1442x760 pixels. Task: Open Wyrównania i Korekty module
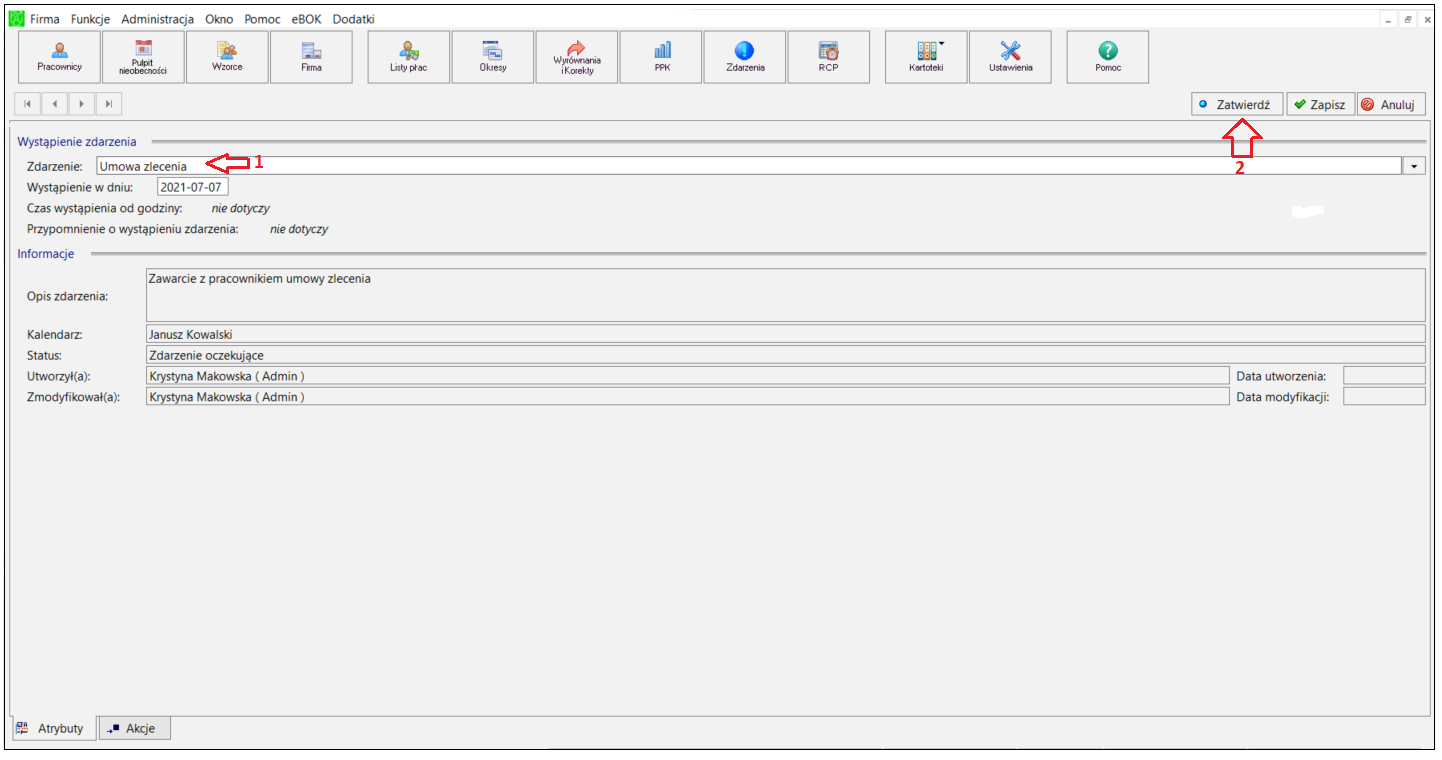tap(577, 57)
